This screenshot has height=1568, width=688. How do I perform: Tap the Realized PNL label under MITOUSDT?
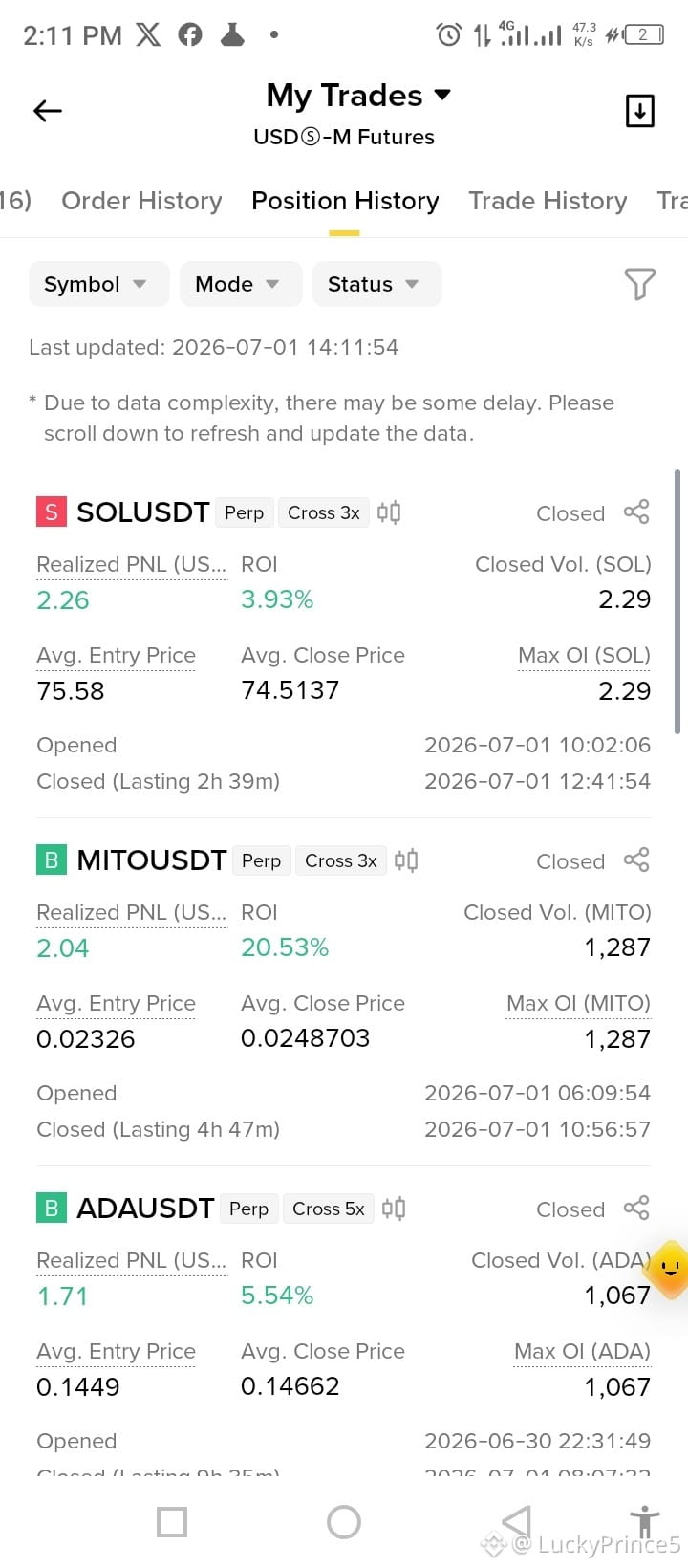tap(131, 912)
